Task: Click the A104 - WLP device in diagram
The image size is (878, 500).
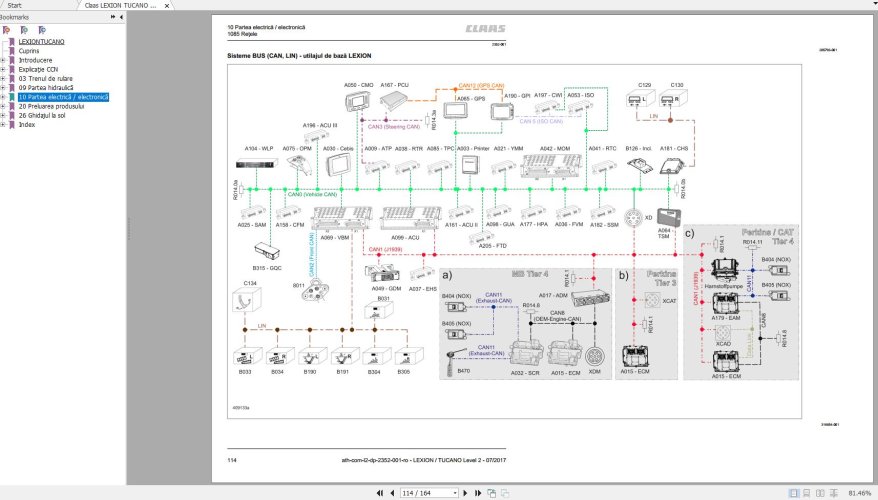Action: pyautogui.click(x=256, y=163)
